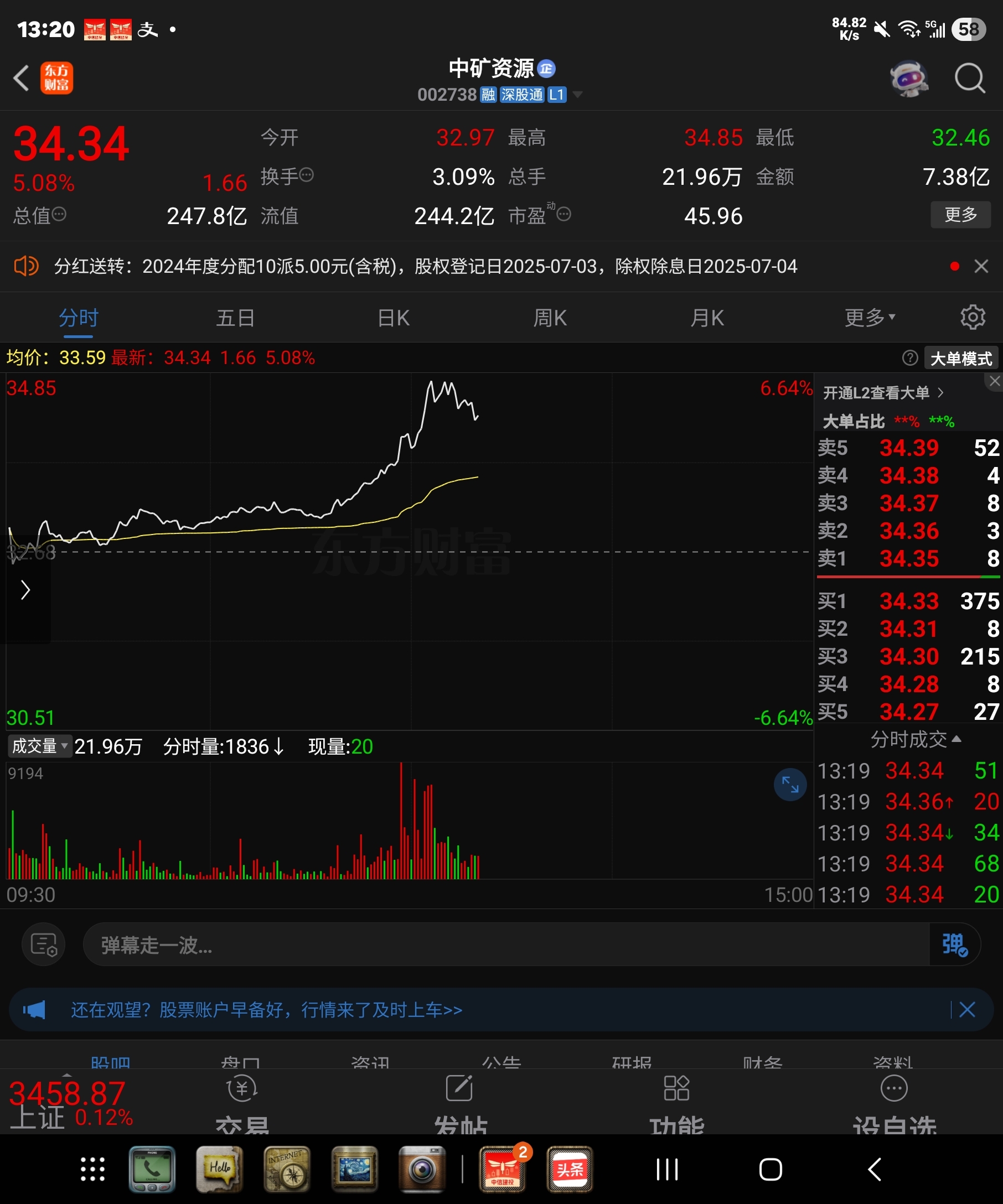Dismiss the dividend notice banner
The width and height of the screenshot is (1003, 1204).
tap(981, 266)
